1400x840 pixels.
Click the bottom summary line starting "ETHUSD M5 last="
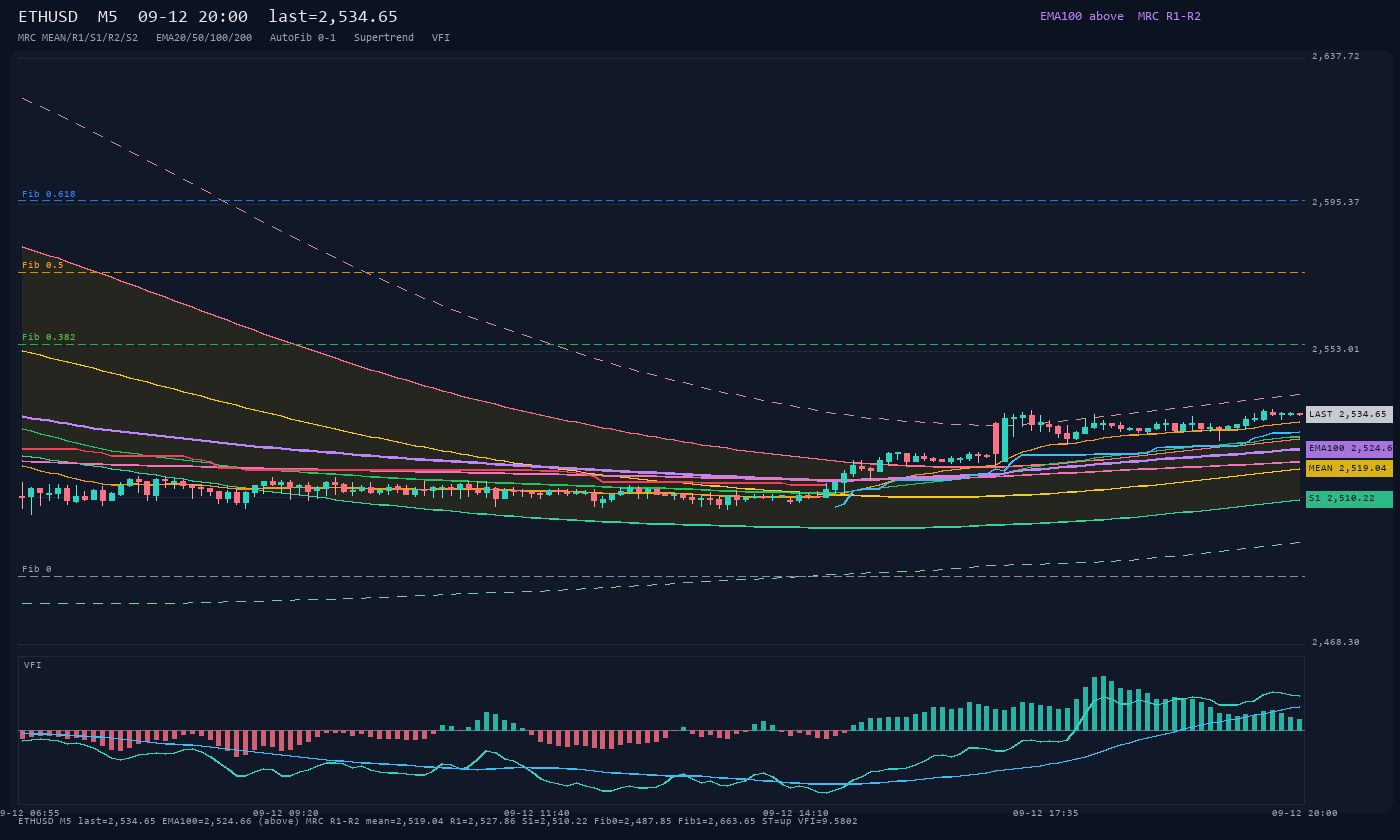pos(437,821)
